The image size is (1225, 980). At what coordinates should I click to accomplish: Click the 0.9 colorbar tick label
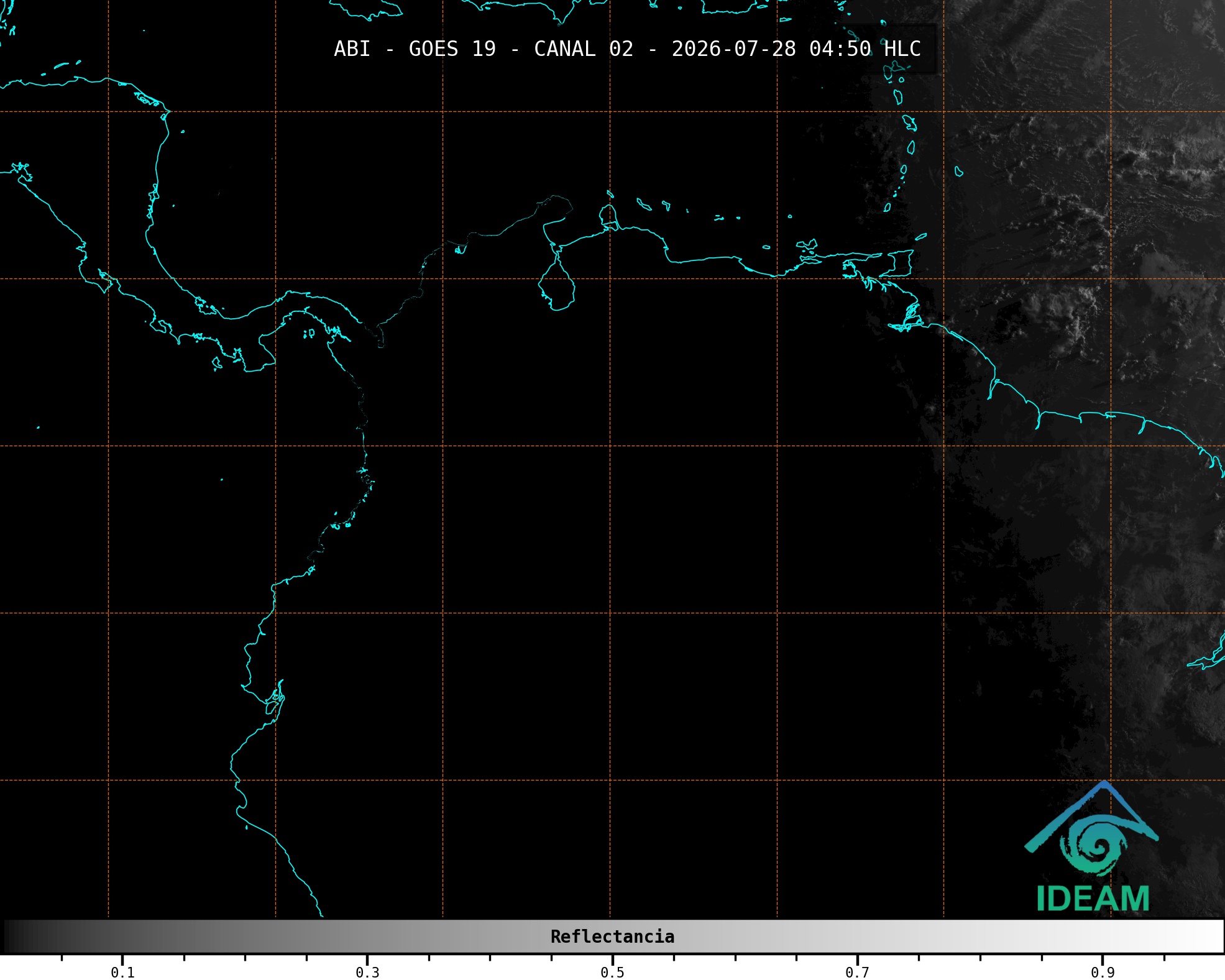[1102, 973]
